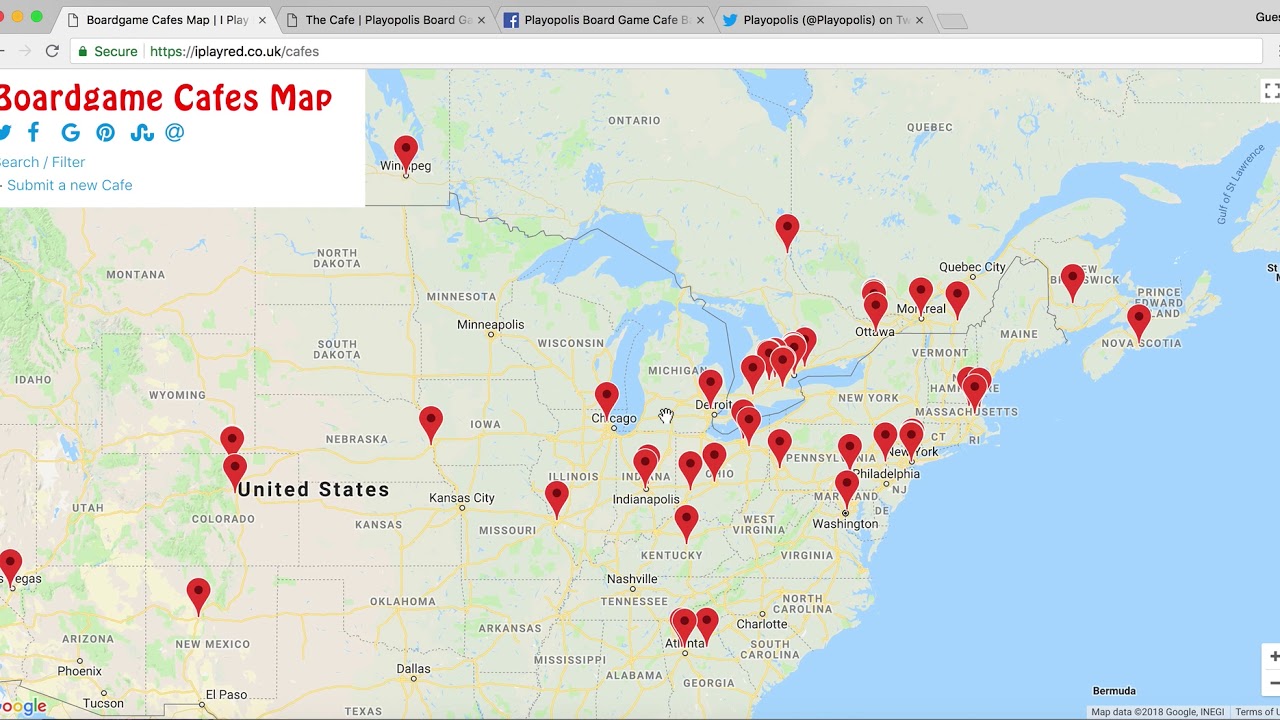Click the New Mexico cafe marker
1280x720 pixels.
coord(198,597)
